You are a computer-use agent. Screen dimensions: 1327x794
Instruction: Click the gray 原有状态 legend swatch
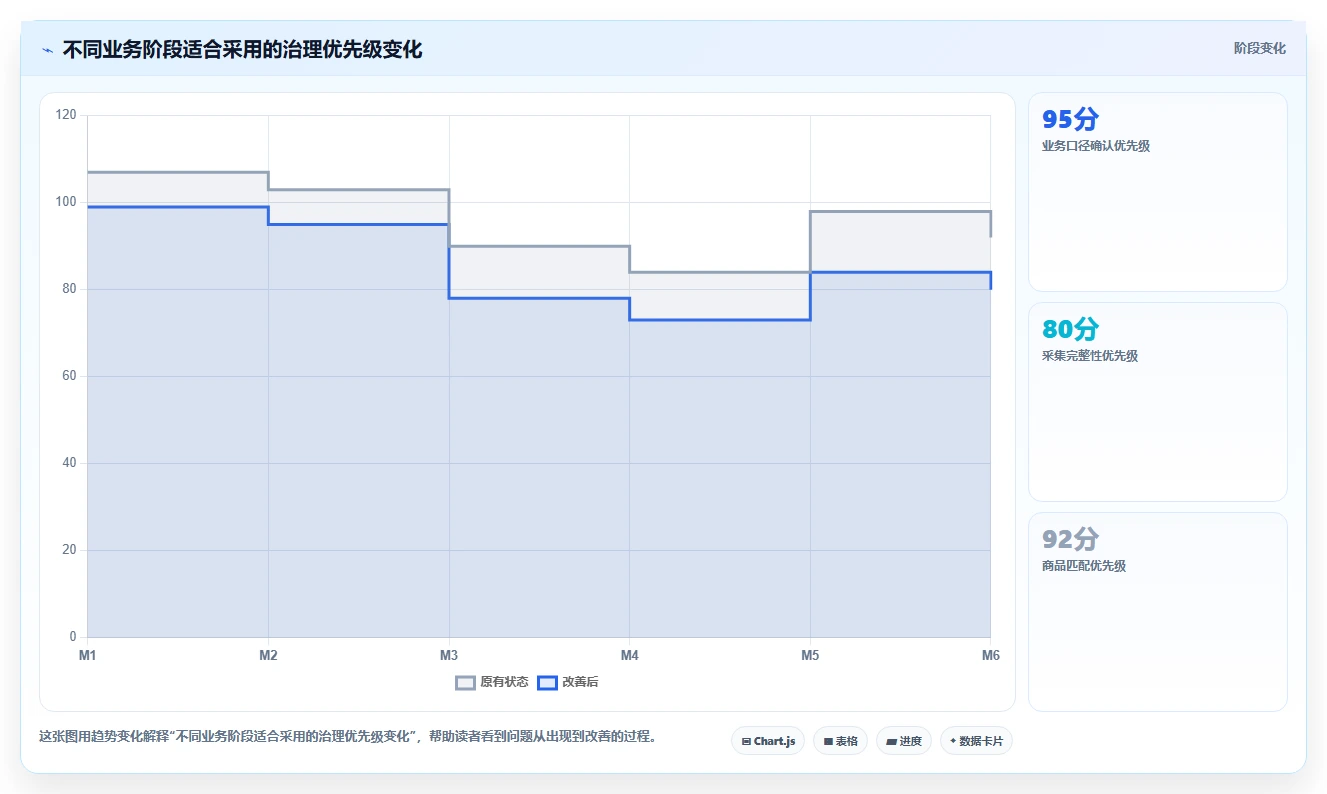click(465, 682)
